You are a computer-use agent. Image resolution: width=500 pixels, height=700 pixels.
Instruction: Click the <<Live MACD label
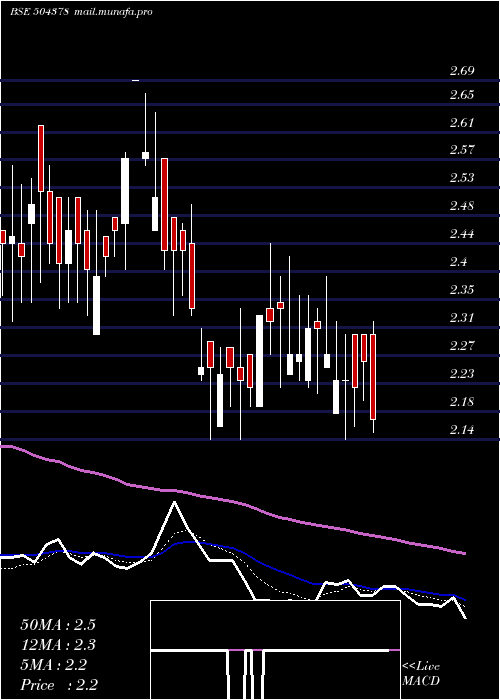[x=421, y=673]
